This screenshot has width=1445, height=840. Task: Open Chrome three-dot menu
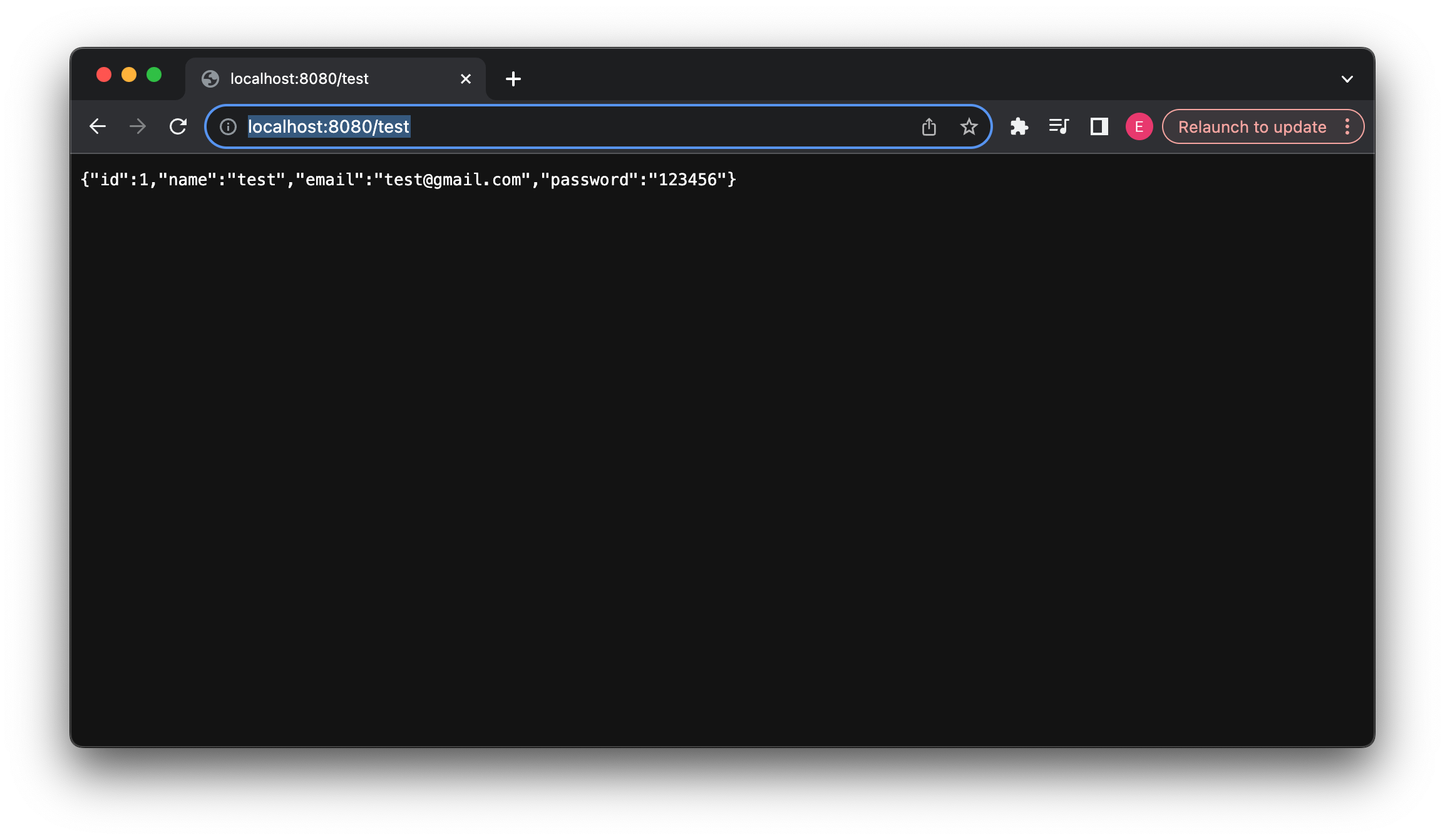point(1347,127)
